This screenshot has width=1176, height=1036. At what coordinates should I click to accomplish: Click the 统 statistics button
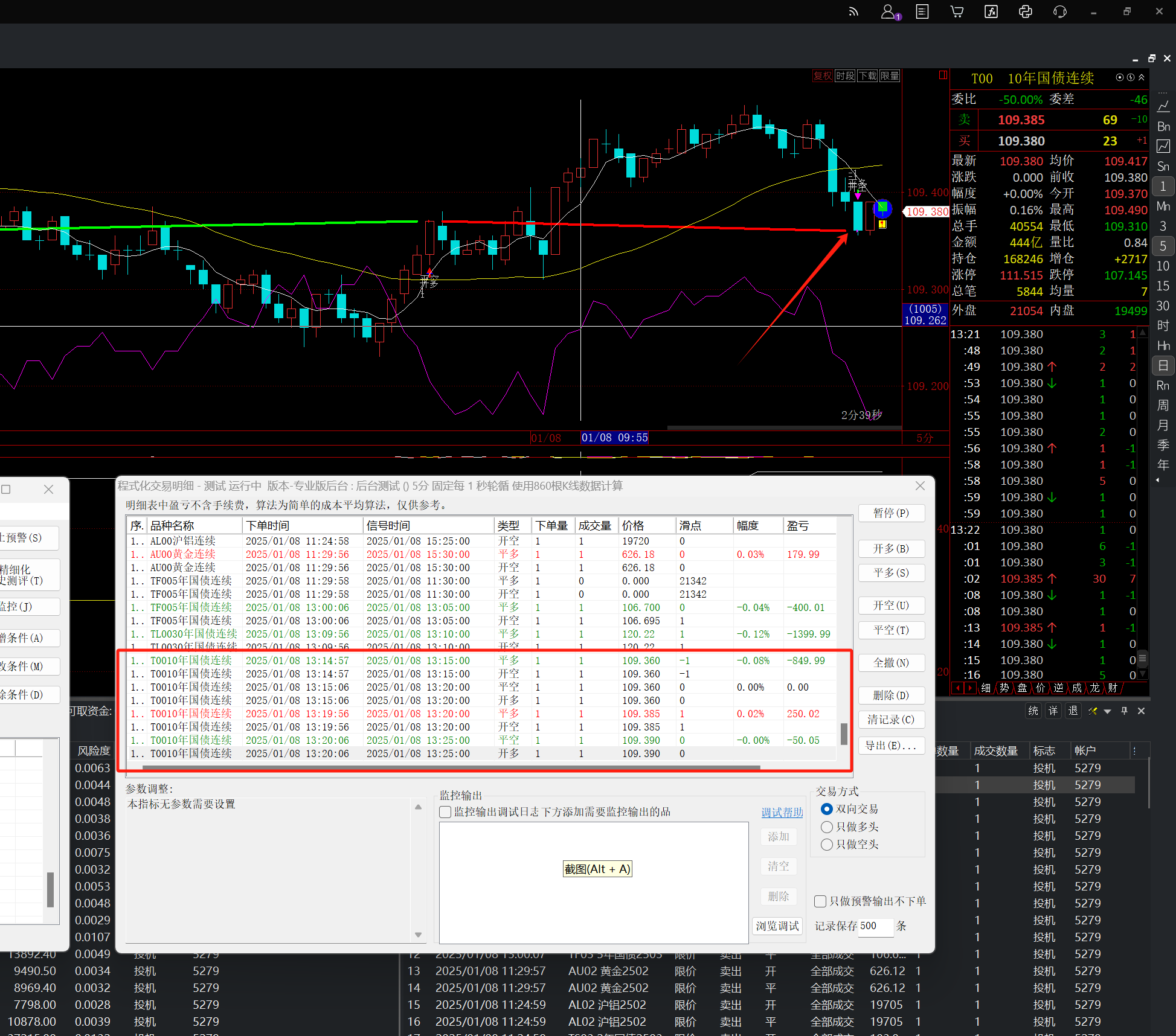click(x=1033, y=711)
